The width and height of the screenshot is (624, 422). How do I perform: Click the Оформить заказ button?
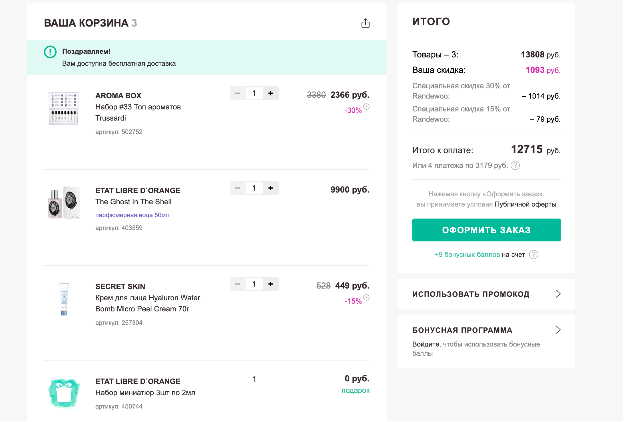tap(486, 230)
